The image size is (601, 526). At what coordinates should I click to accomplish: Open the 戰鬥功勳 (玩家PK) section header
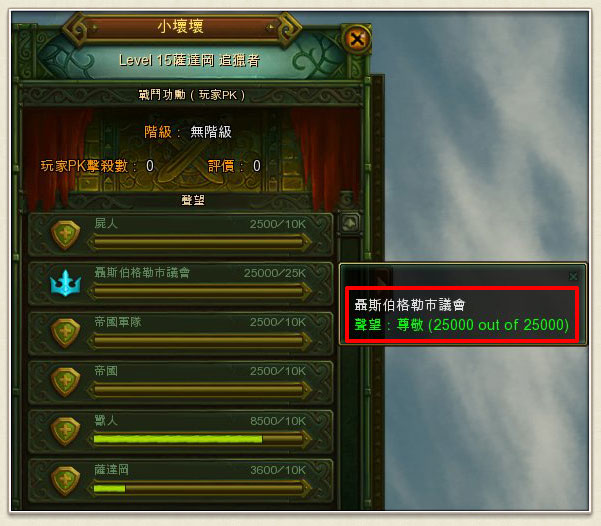[192, 95]
